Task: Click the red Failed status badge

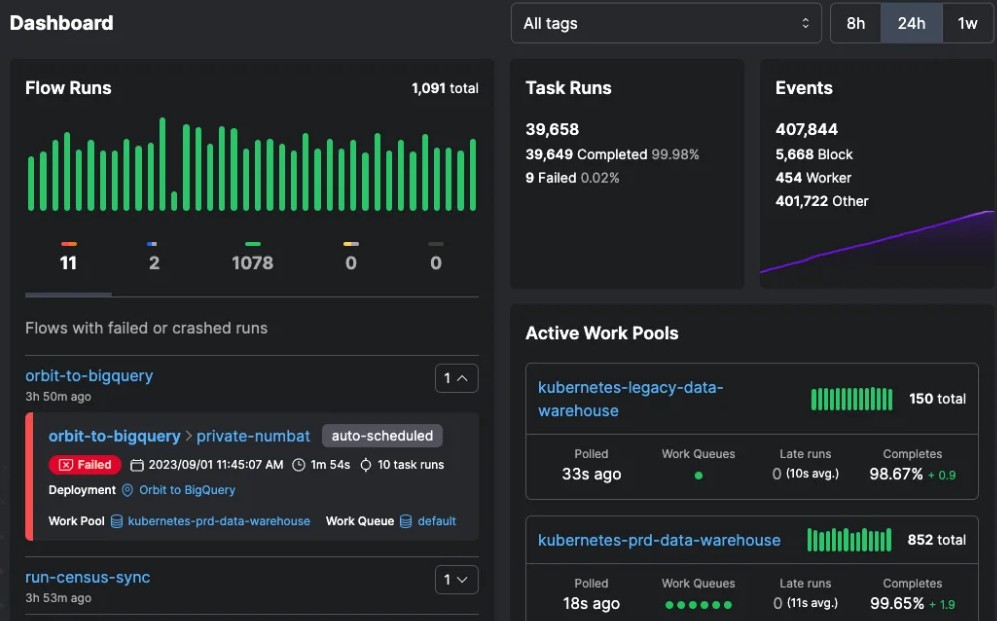Action: click(x=84, y=464)
